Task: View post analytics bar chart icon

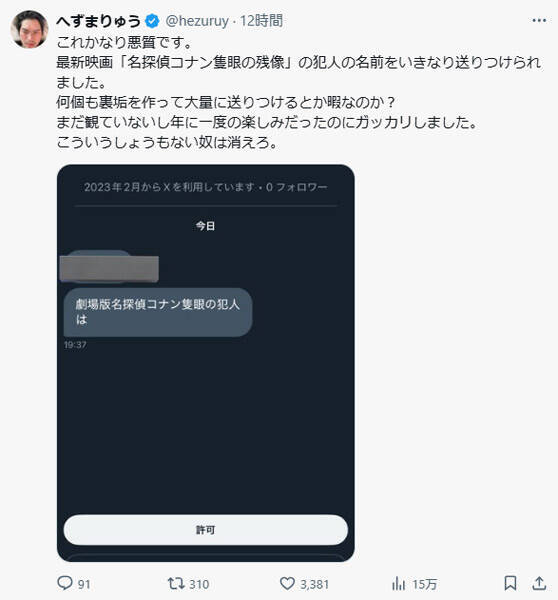Action: pos(398,584)
